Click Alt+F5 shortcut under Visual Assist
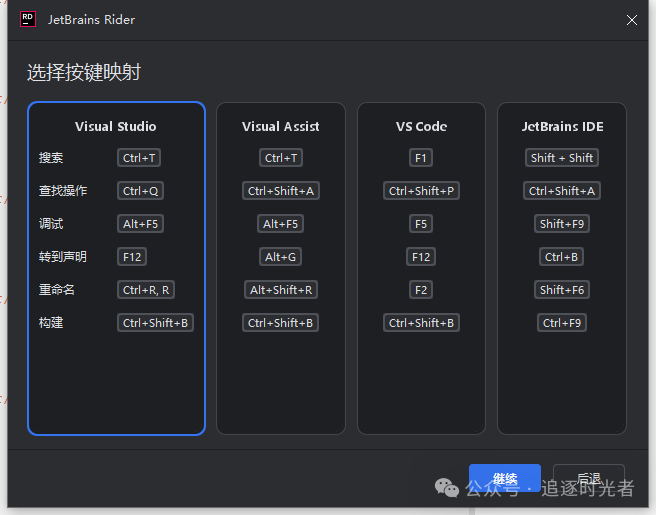 pyautogui.click(x=281, y=224)
